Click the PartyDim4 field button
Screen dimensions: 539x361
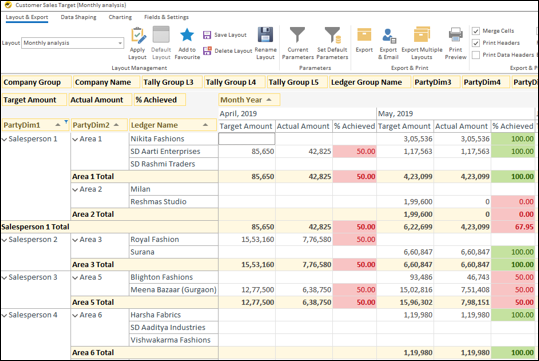click(486, 82)
